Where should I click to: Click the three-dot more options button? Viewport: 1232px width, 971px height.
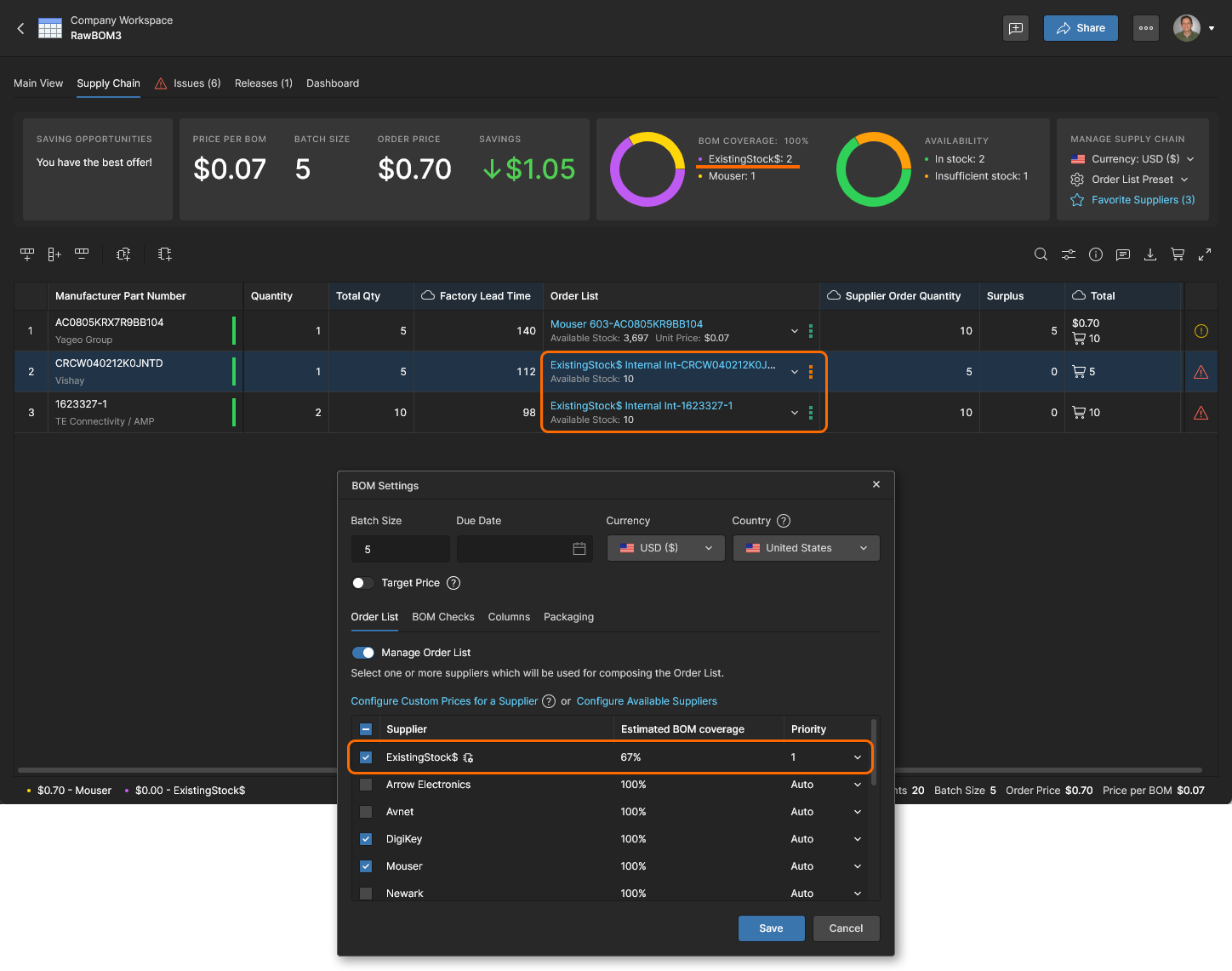(x=1146, y=28)
